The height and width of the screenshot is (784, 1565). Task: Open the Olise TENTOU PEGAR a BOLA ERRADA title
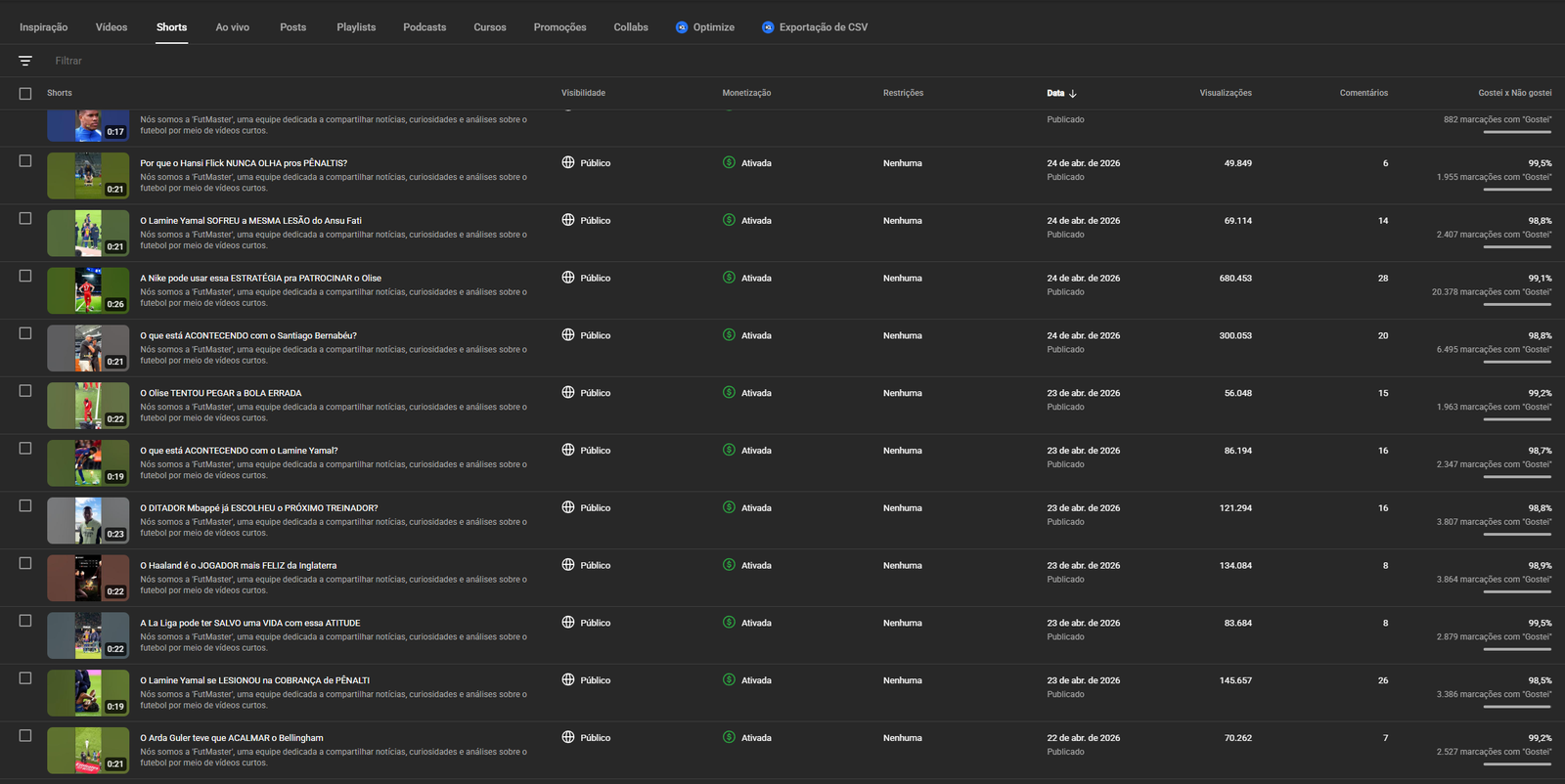[221, 393]
